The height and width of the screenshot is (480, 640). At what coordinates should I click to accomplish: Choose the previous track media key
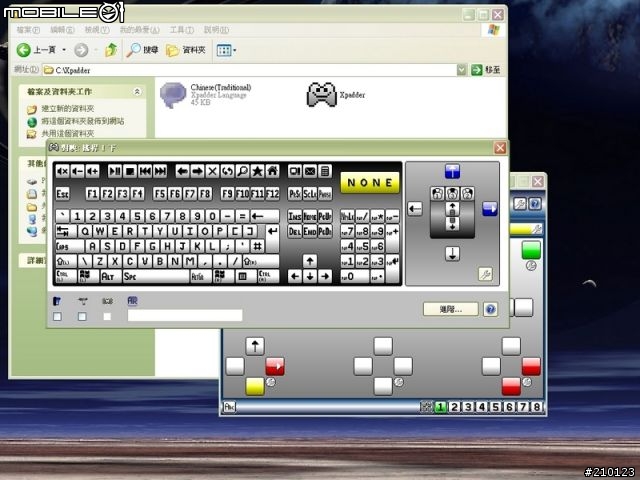pyautogui.click(x=145, y=171)
